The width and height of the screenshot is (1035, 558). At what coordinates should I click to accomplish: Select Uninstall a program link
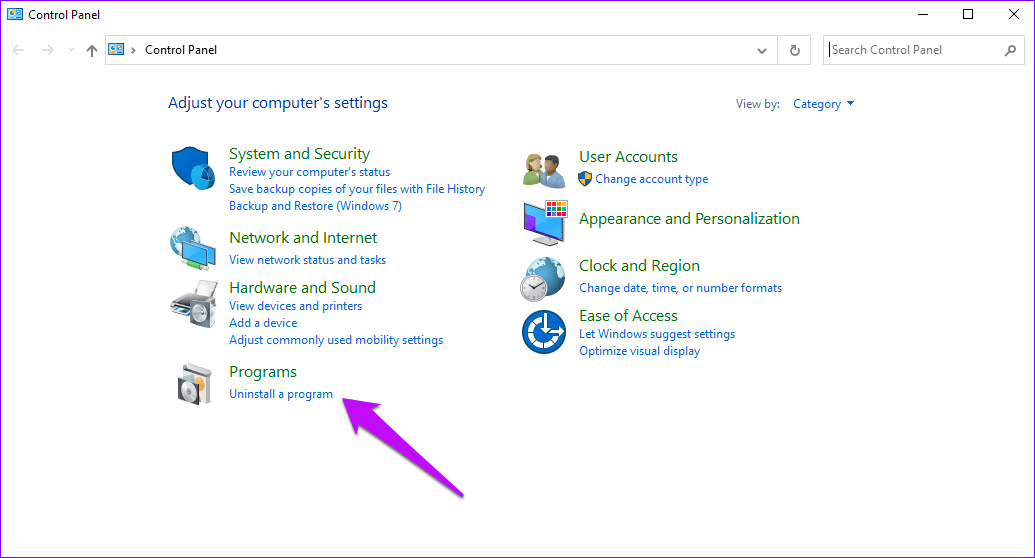point(281,394)
